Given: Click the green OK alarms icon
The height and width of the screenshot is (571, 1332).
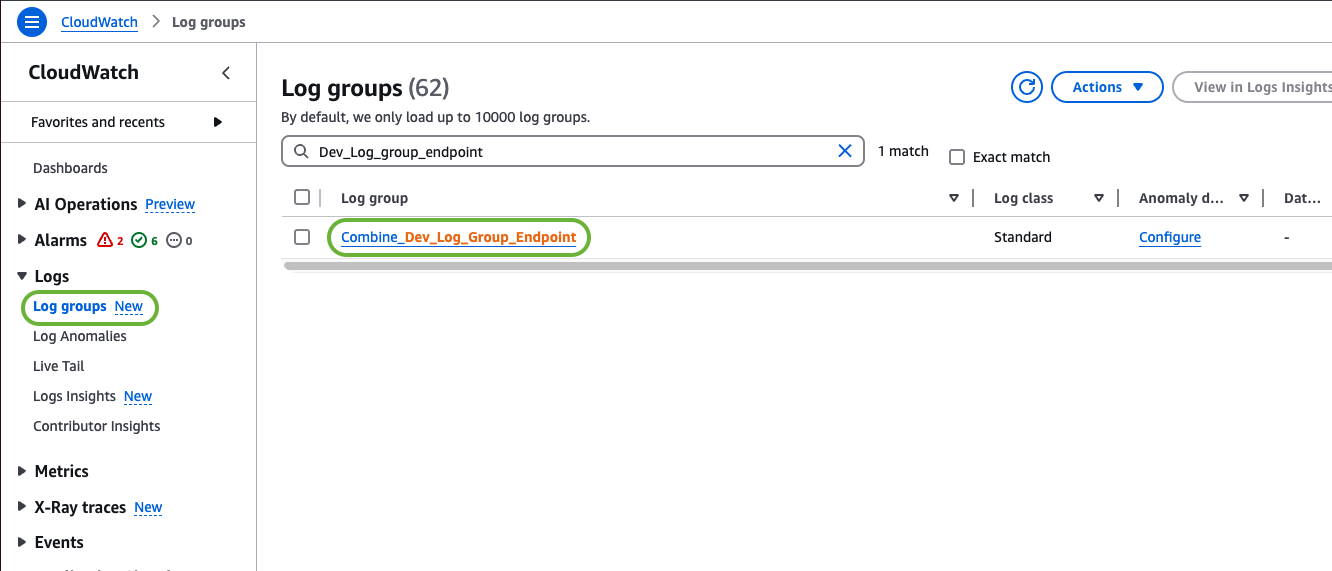Looking at the screenshot, I should coord(140,240).
